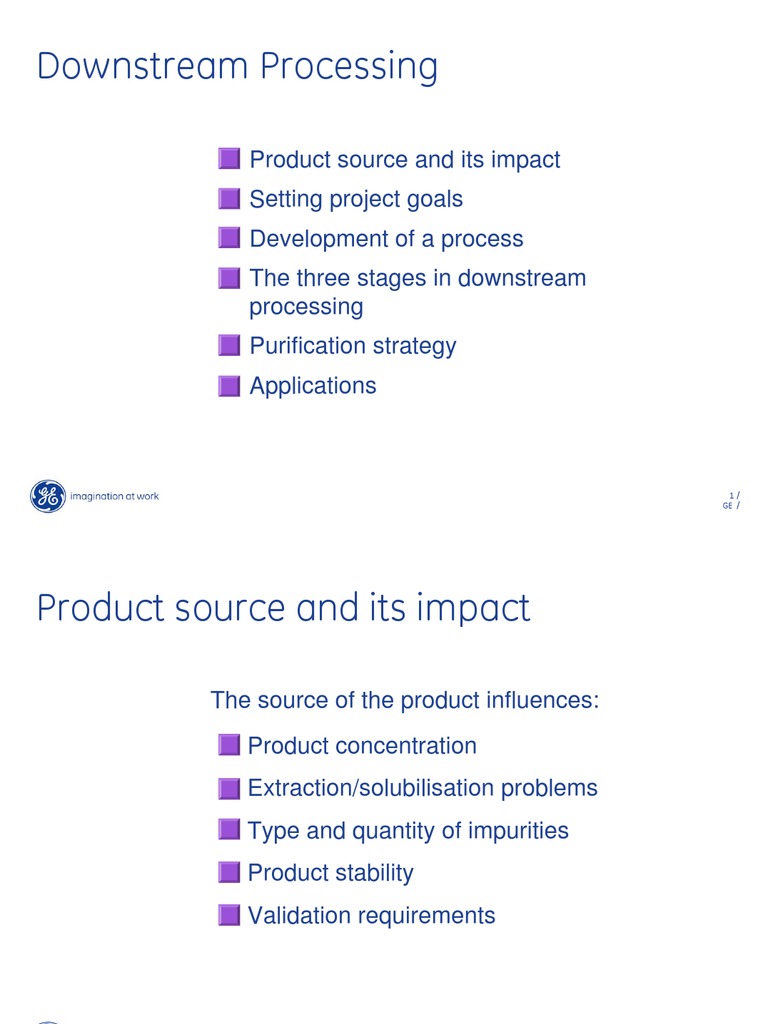Click the 'Purification strategy' text line
Viewport: 768px width, 1024px height.
tap(352, 346)
